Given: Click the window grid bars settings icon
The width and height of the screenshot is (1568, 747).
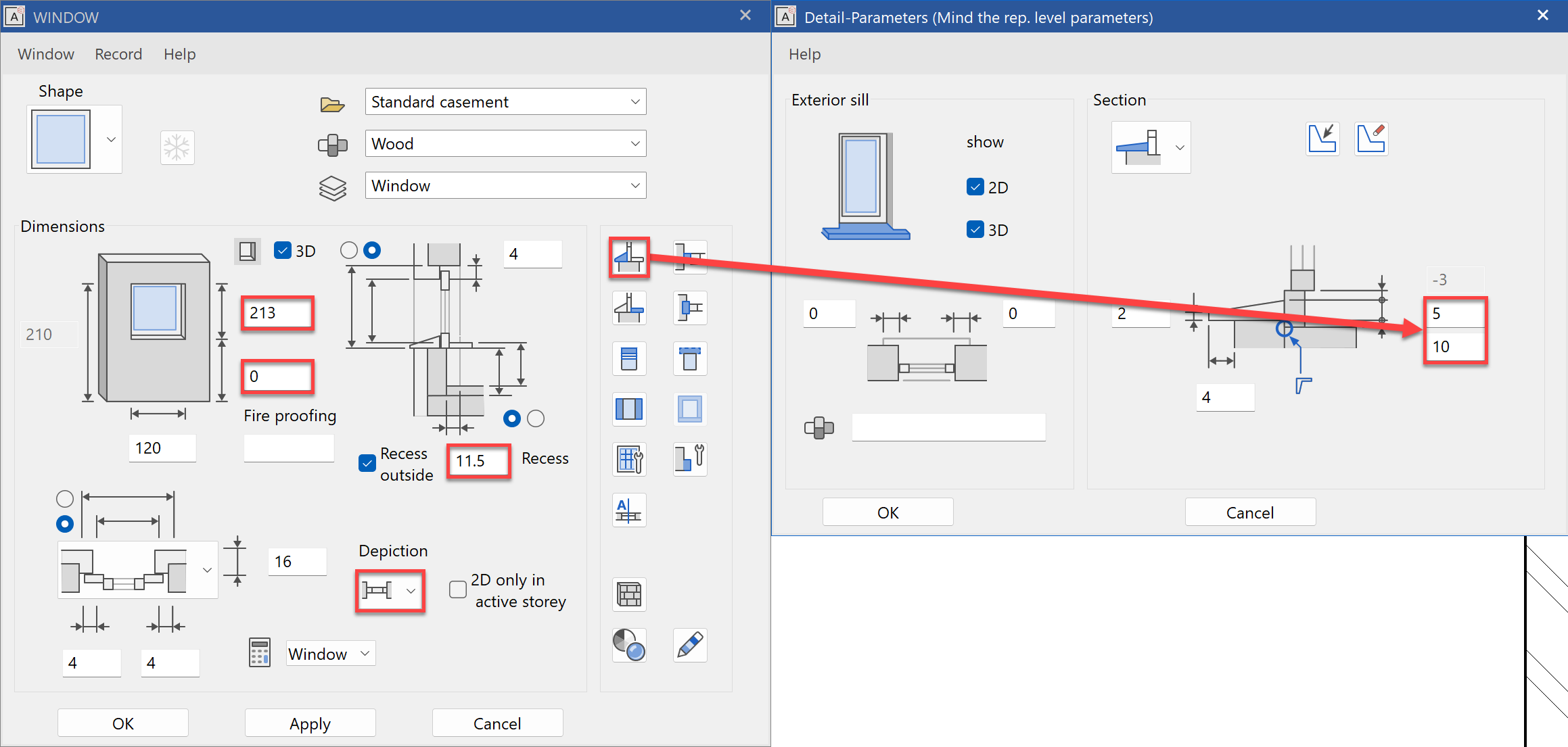Looking at the screenshot, I should pos(629,460).
